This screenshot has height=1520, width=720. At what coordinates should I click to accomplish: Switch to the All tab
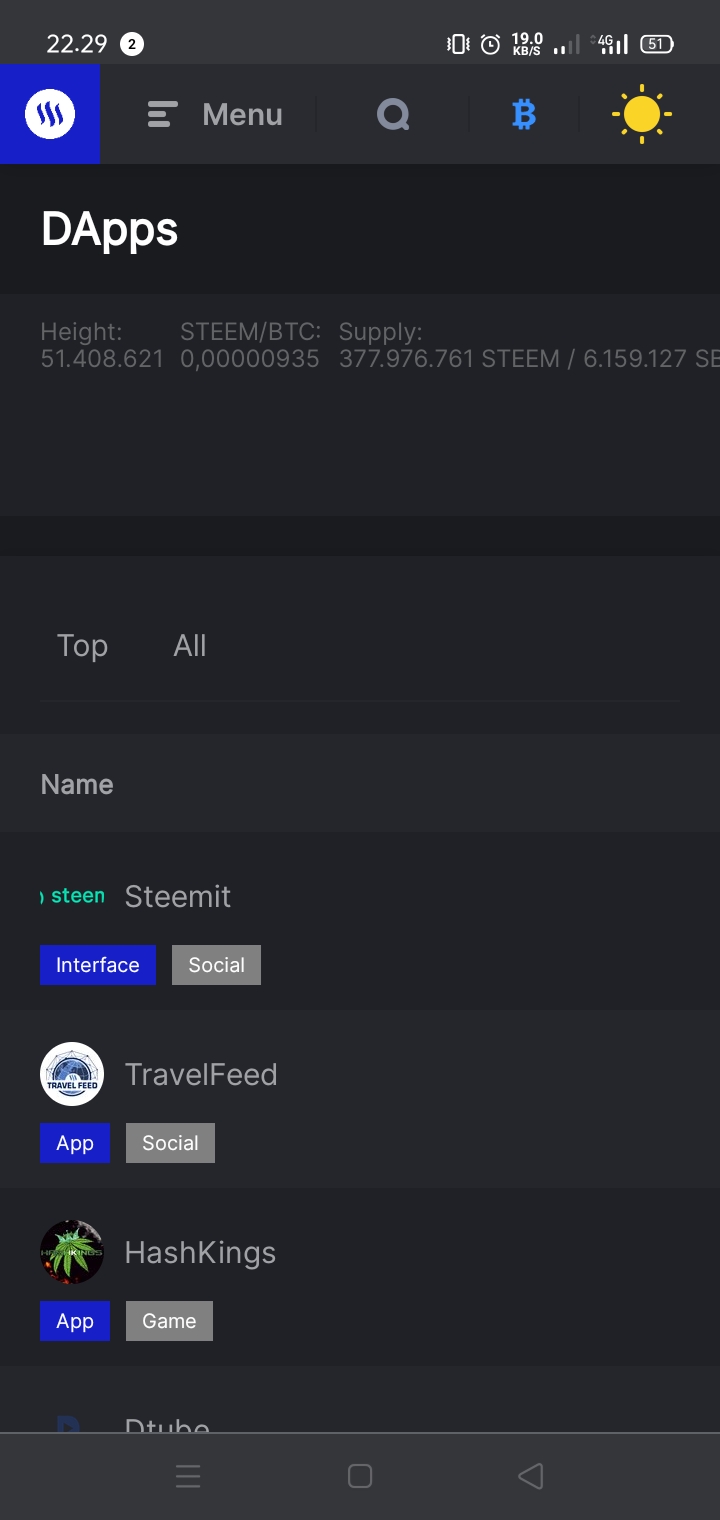(x=190, y=646)
